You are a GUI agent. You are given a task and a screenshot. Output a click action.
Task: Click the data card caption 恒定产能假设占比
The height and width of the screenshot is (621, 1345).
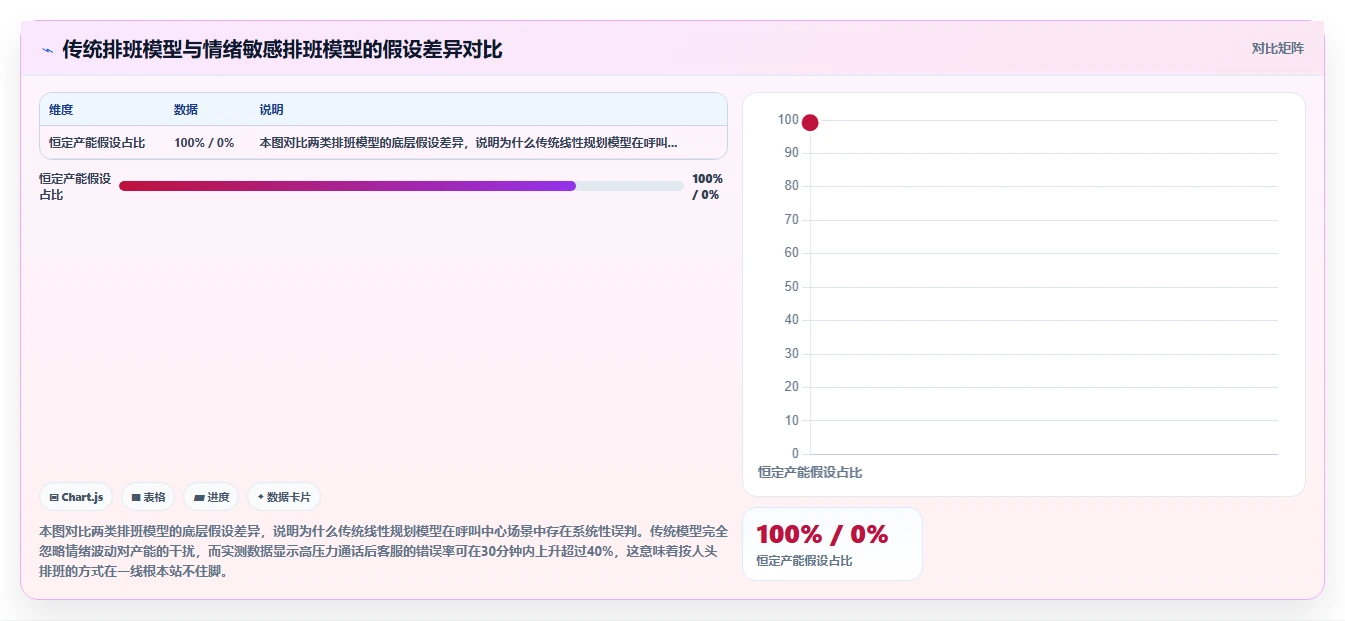click(x=804, y=561)
